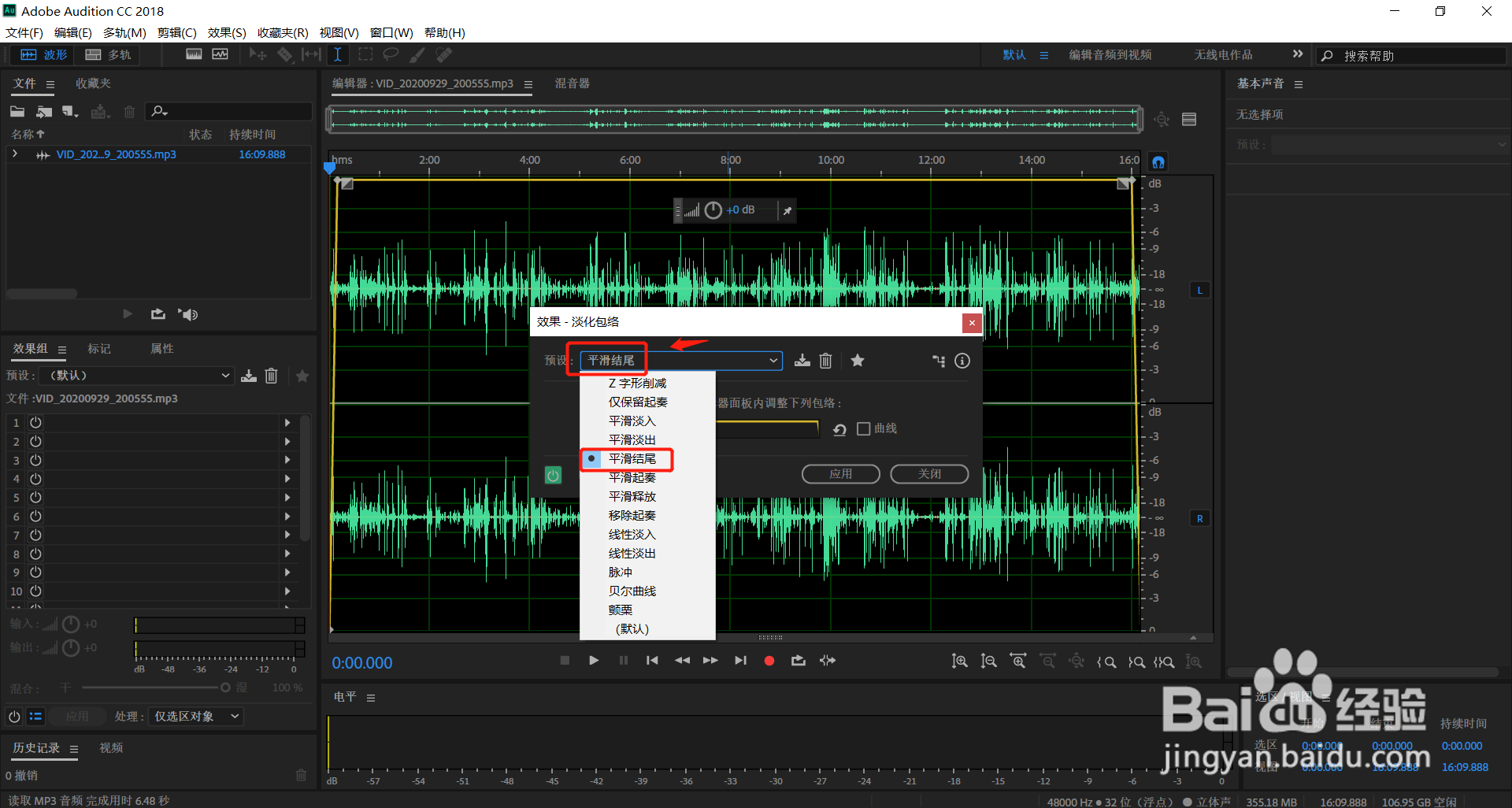Enable the 曲线 checkbox

coord(863,428)
